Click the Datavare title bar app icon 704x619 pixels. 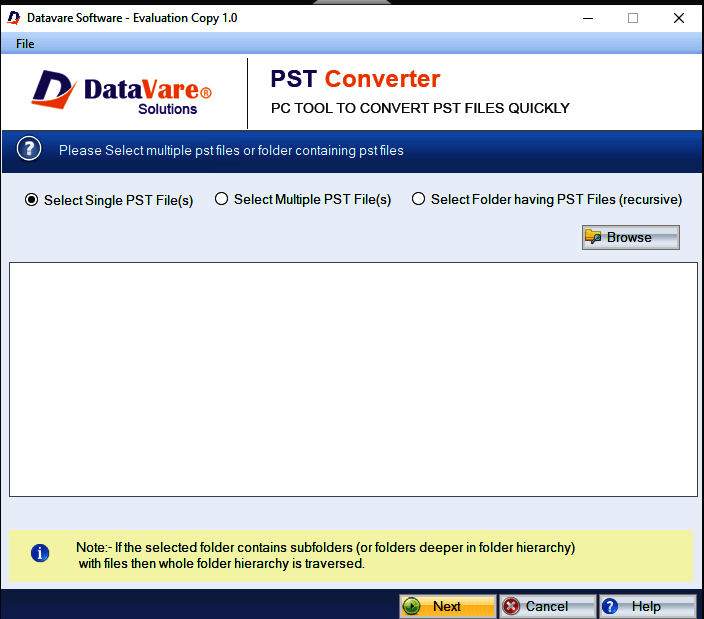14,18
